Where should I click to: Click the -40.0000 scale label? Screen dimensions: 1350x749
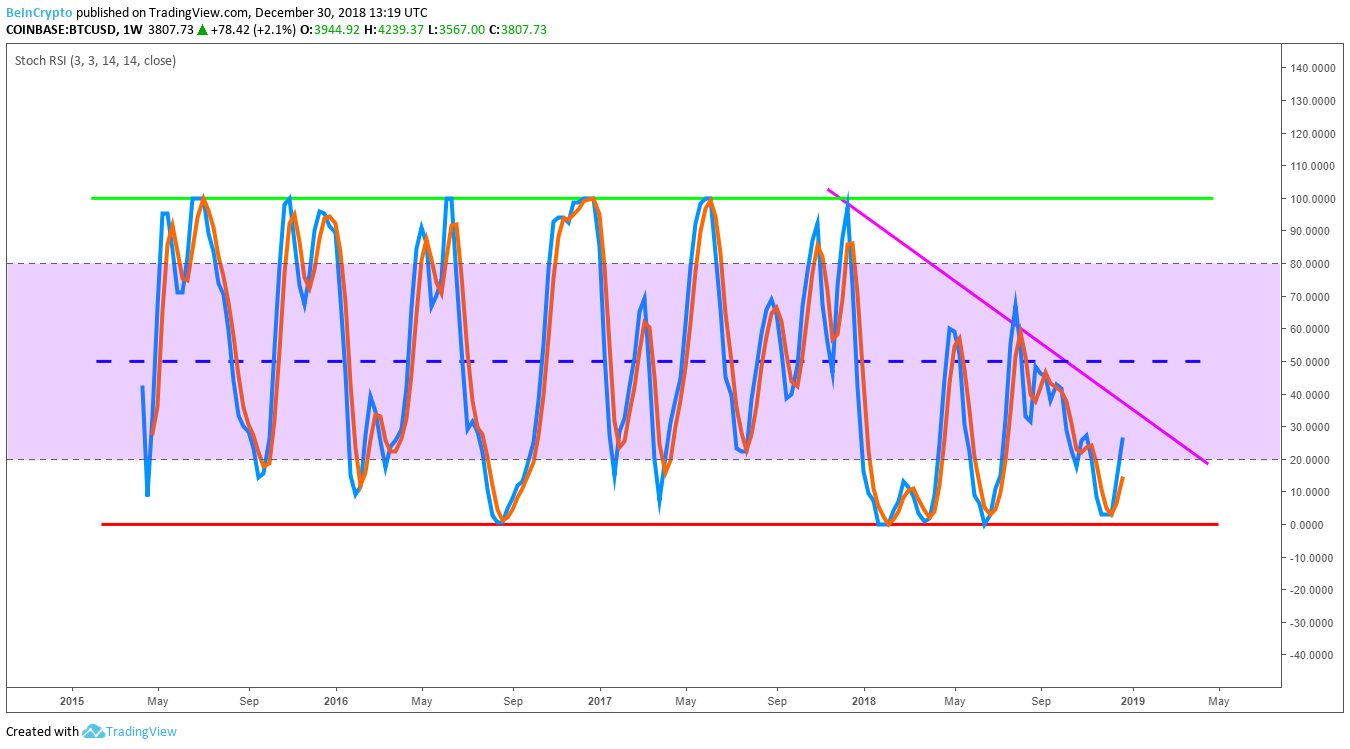[x=1310, y=654]
